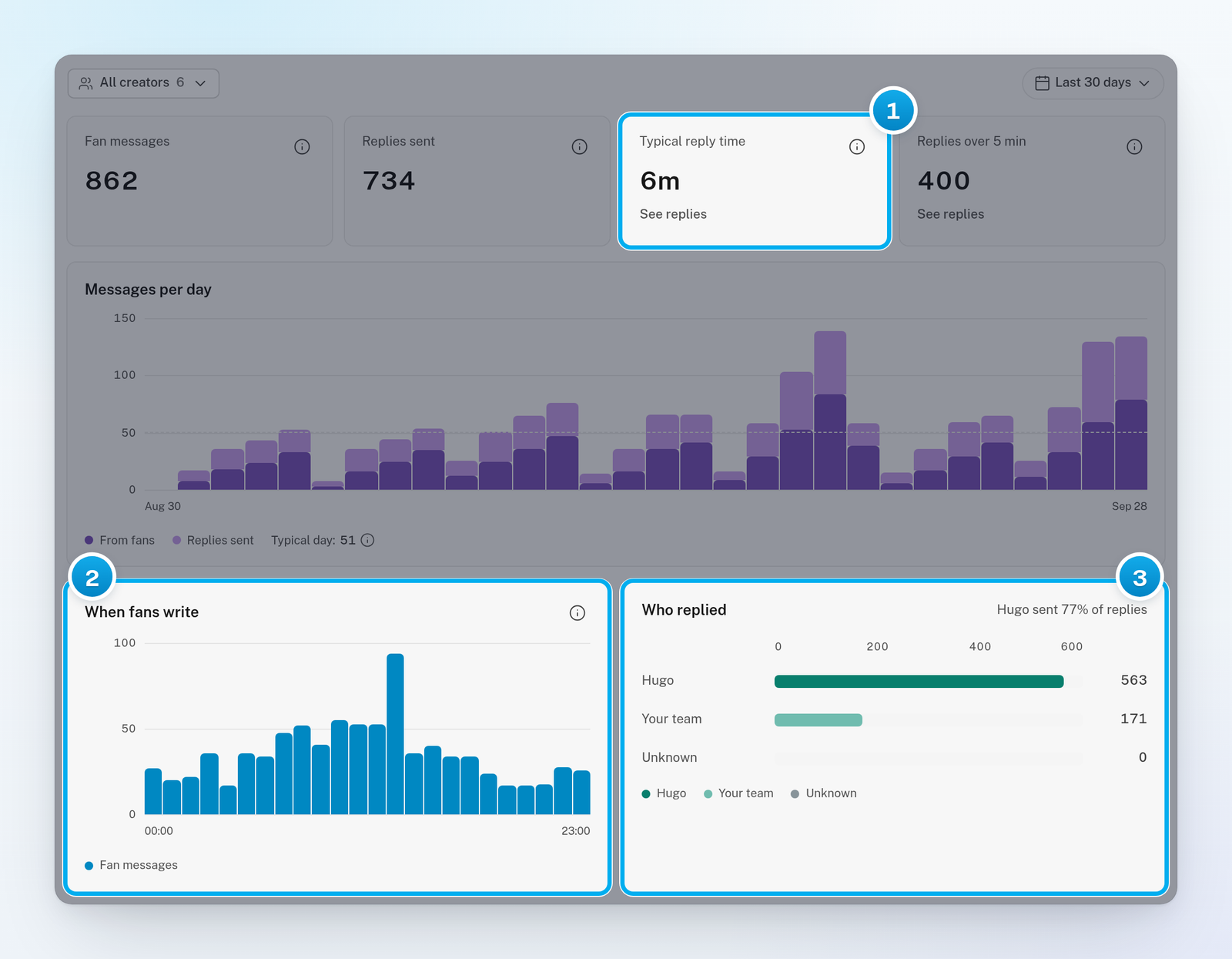Click the Replies over 5 min card title
Viewport: 1232px width, 959px height.
pyautogui.click(x=971, y=141)
